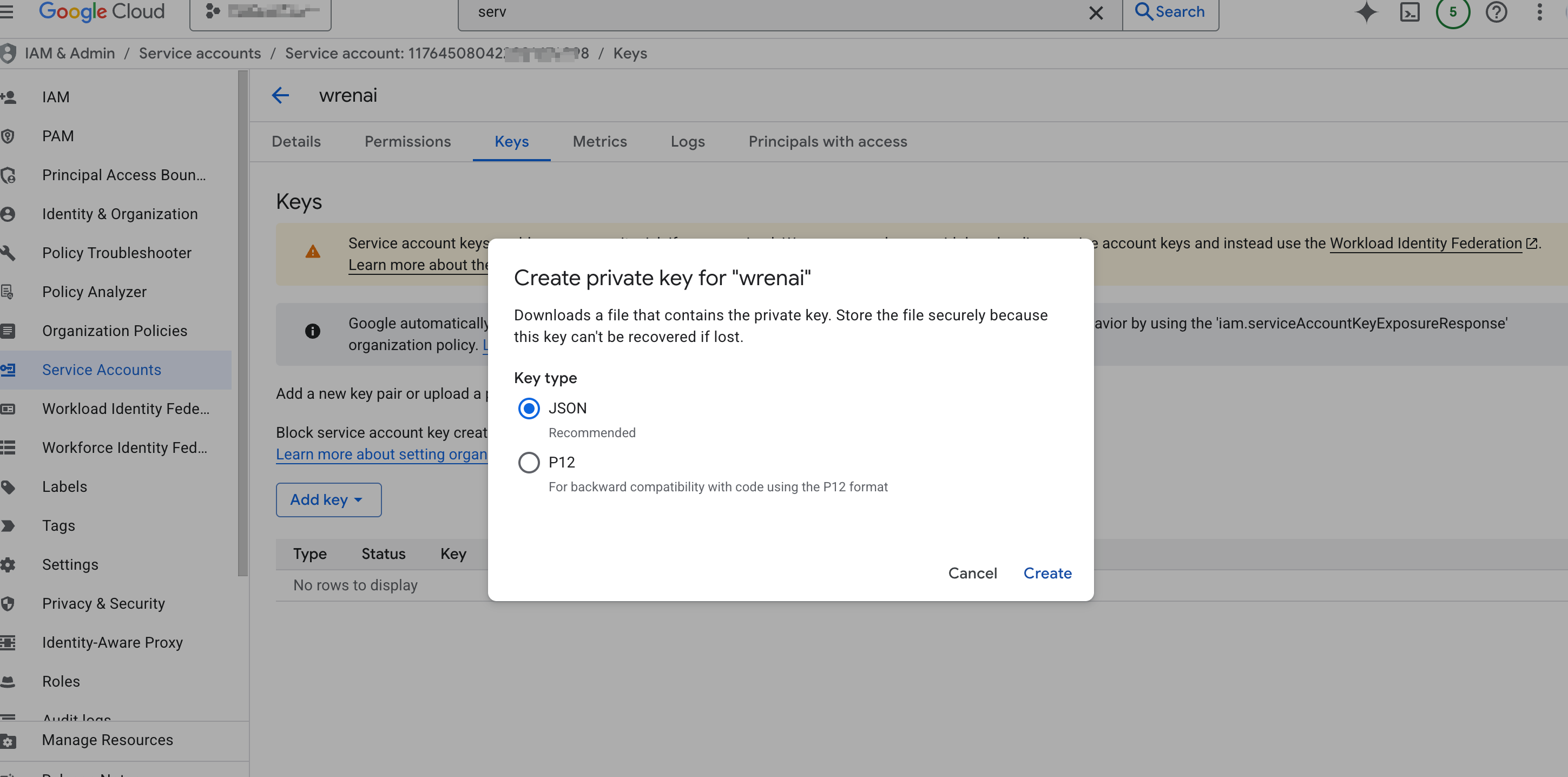Select the P12 key type
The image size is (1568, 777).
[528, 462]
